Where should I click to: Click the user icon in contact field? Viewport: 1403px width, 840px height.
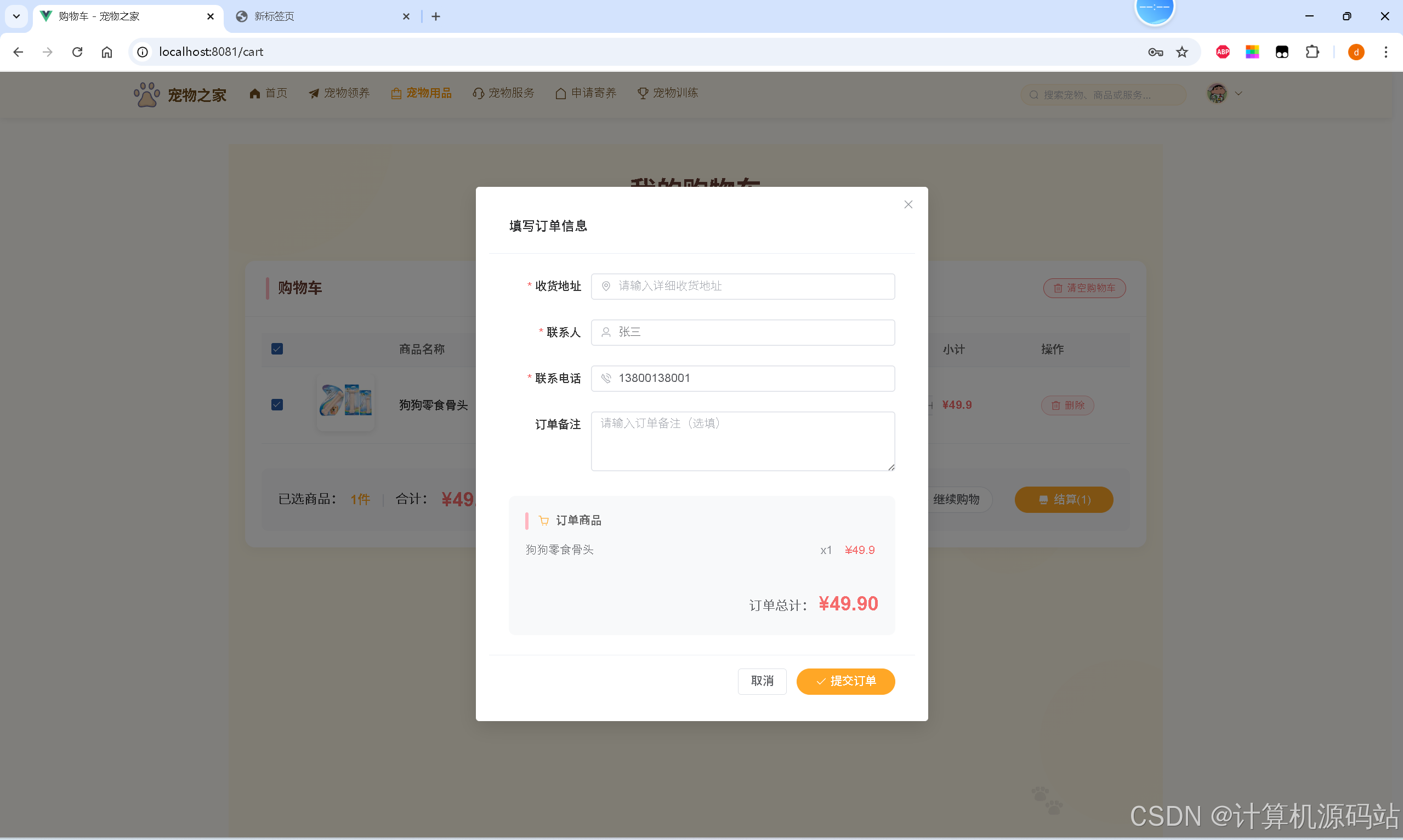pos(605,332)
